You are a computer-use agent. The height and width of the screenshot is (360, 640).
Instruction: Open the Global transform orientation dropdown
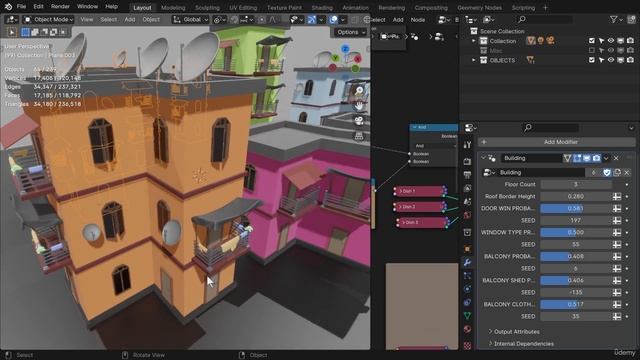[x=191, y=19]
